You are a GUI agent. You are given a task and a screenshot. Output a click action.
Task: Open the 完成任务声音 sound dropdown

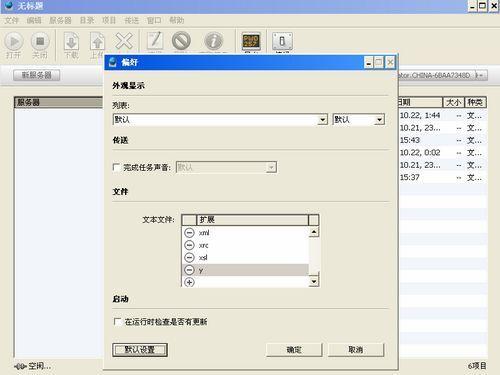[226, 167]
